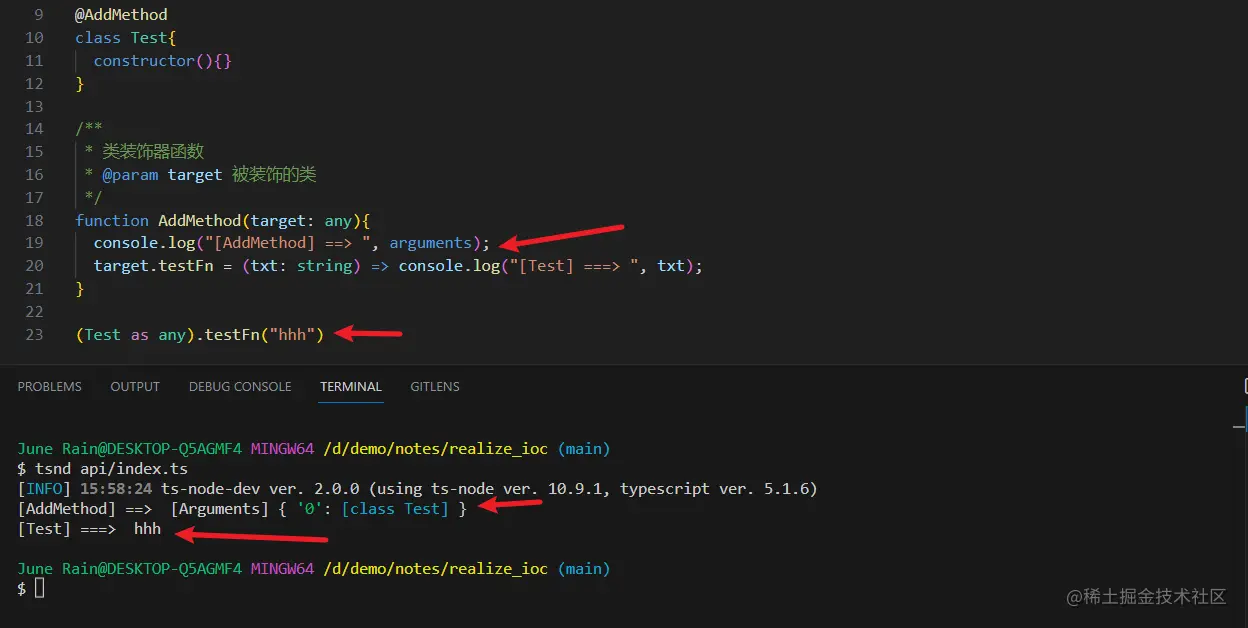Click gutter line number 23
This screenshot has width=1248, height=628.
[x=34, y=335]
